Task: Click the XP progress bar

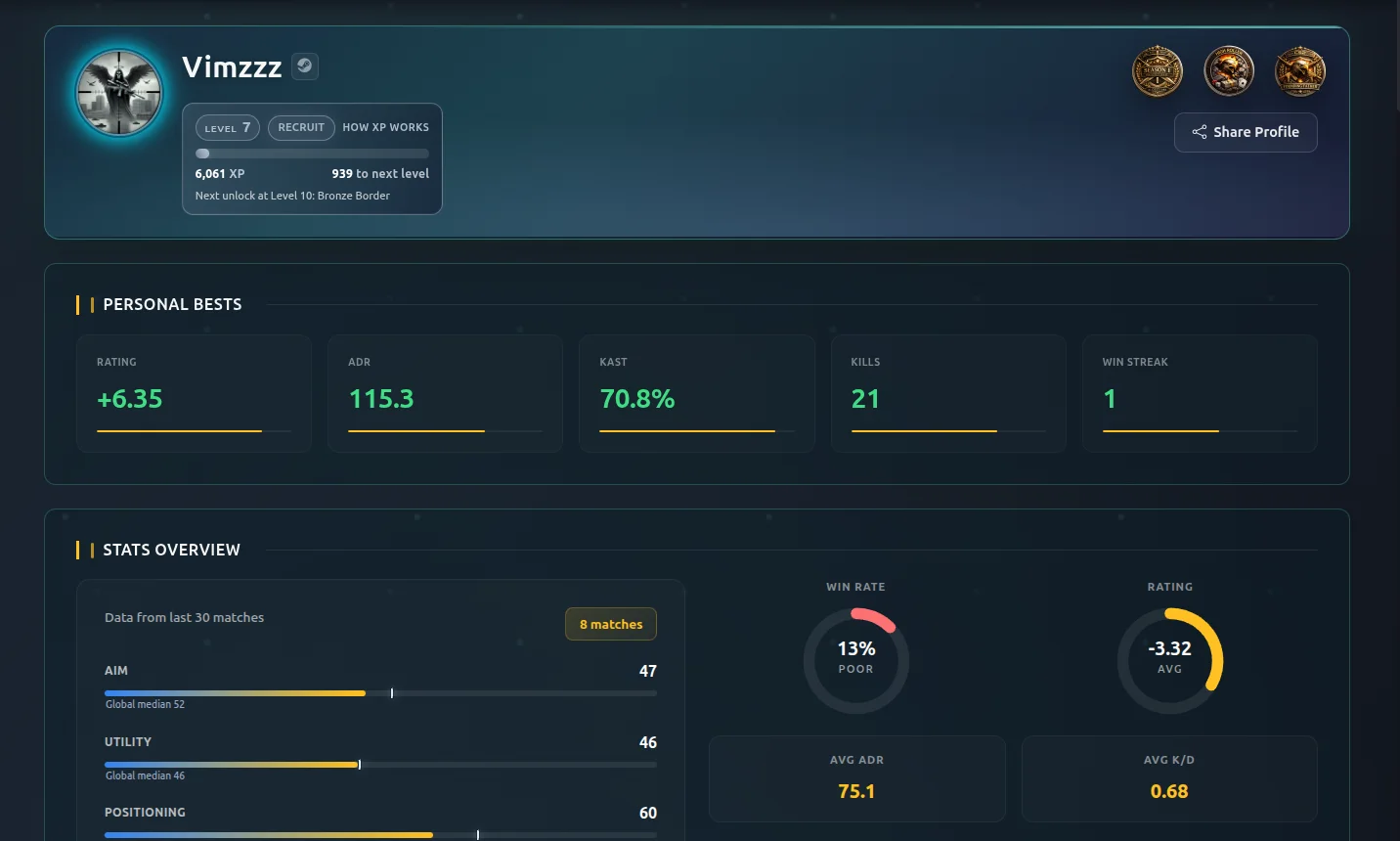Action: click(x=312, y=154)
